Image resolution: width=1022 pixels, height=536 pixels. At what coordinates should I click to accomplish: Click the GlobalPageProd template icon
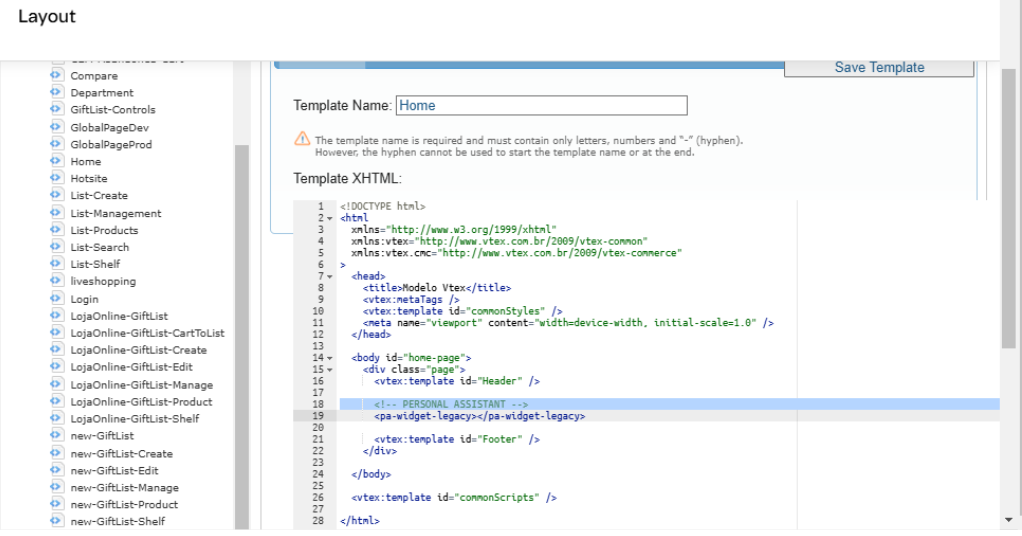tap(56, 143)
